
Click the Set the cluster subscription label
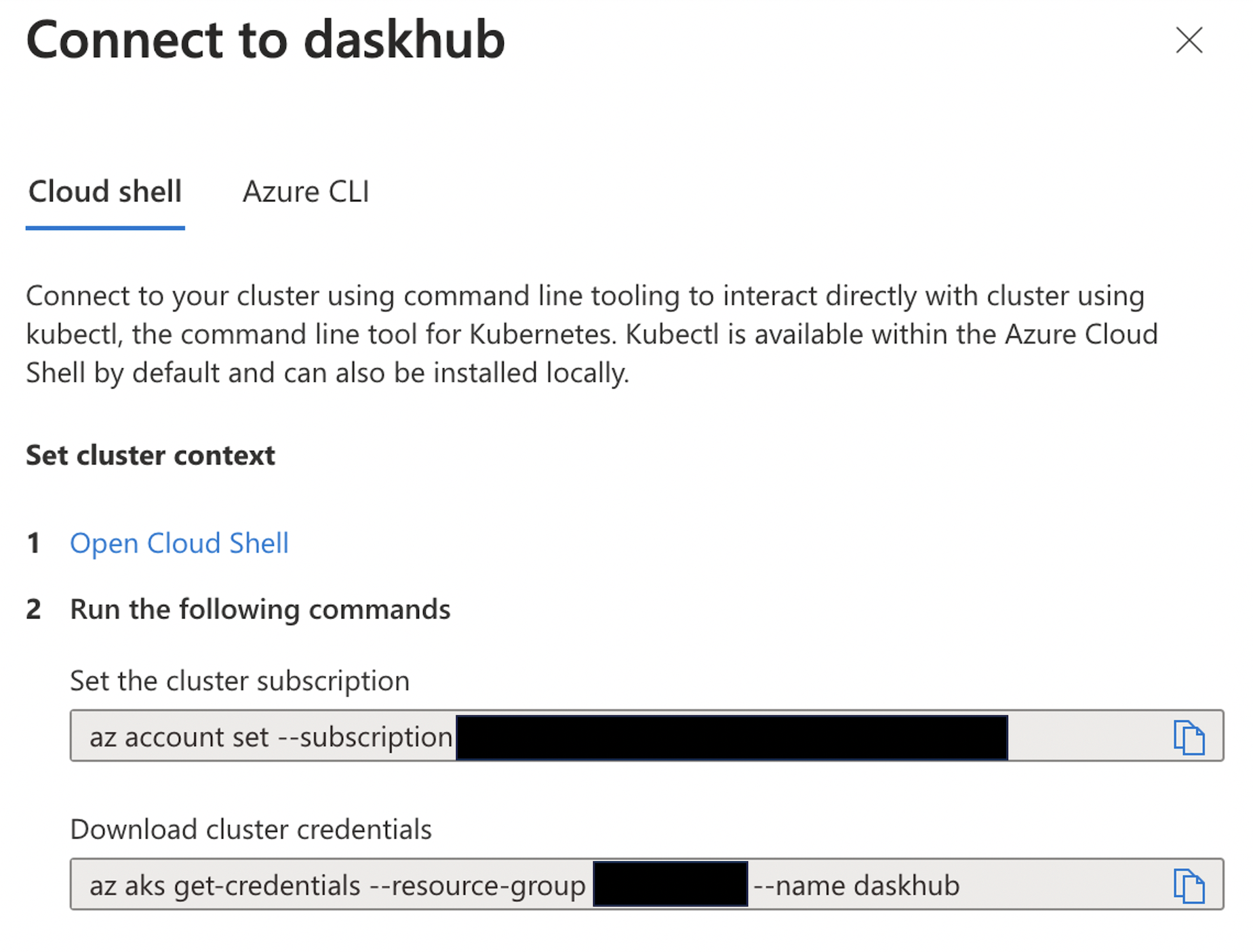240,681
